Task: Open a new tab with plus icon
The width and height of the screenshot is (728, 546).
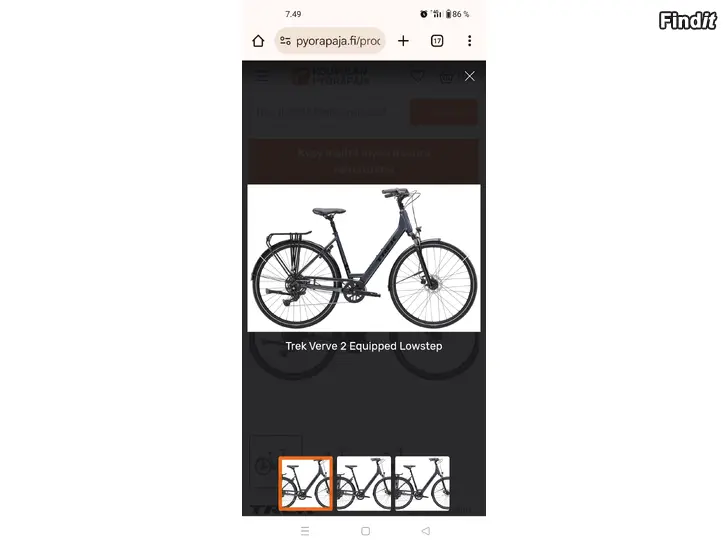Action: point(403,41)
